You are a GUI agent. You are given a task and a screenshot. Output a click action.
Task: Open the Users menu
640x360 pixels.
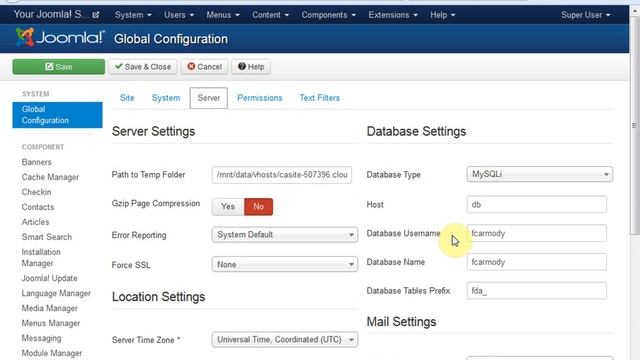coord(179,15)
